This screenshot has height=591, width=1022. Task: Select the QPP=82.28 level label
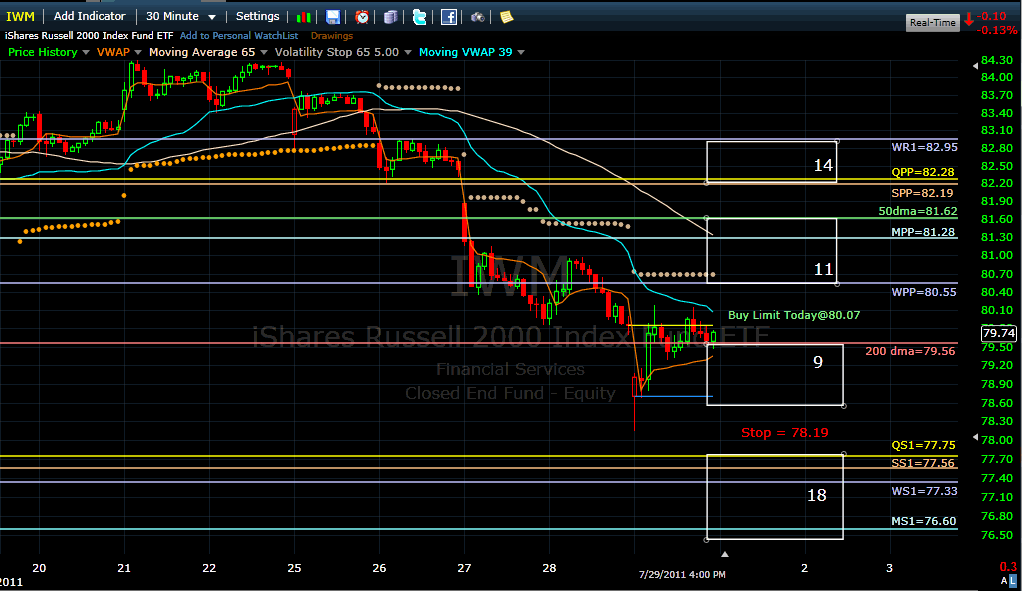(x=923, y=172)
